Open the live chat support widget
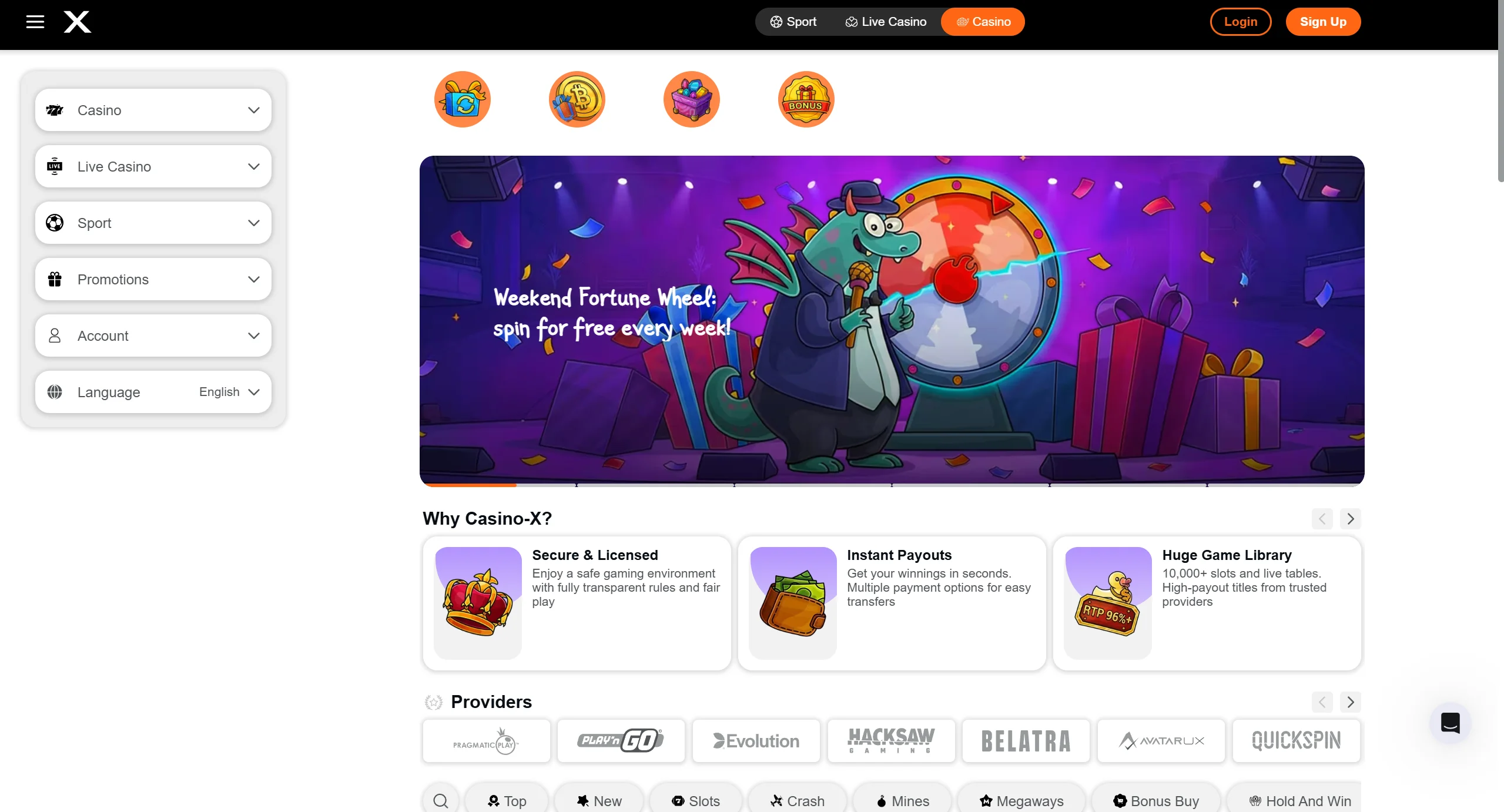This screenshot has height=812, width=1504. (x=1450, y=723)
